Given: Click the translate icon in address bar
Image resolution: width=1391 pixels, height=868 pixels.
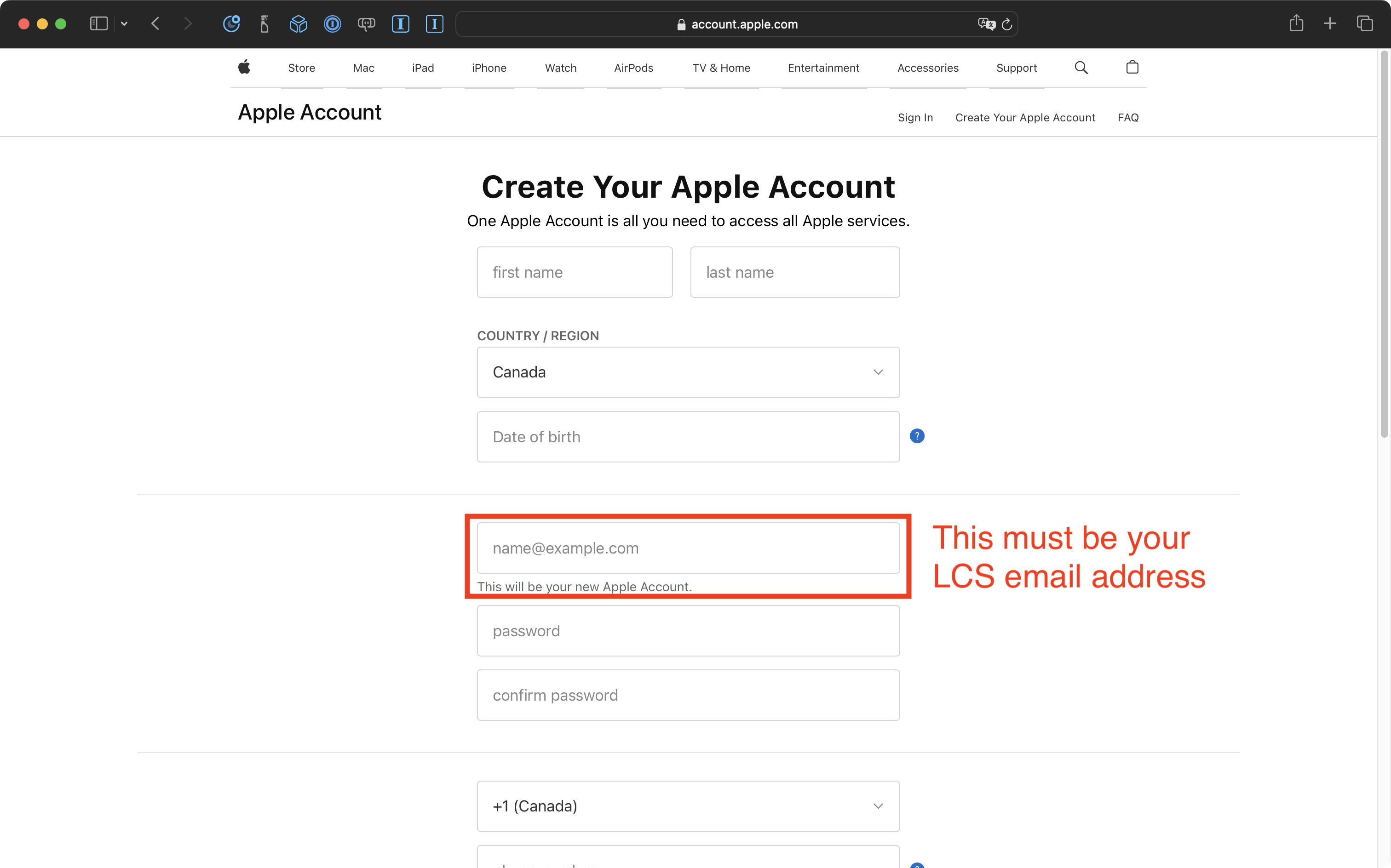Looking at the screenshot, I should click(x=986, y=23).
